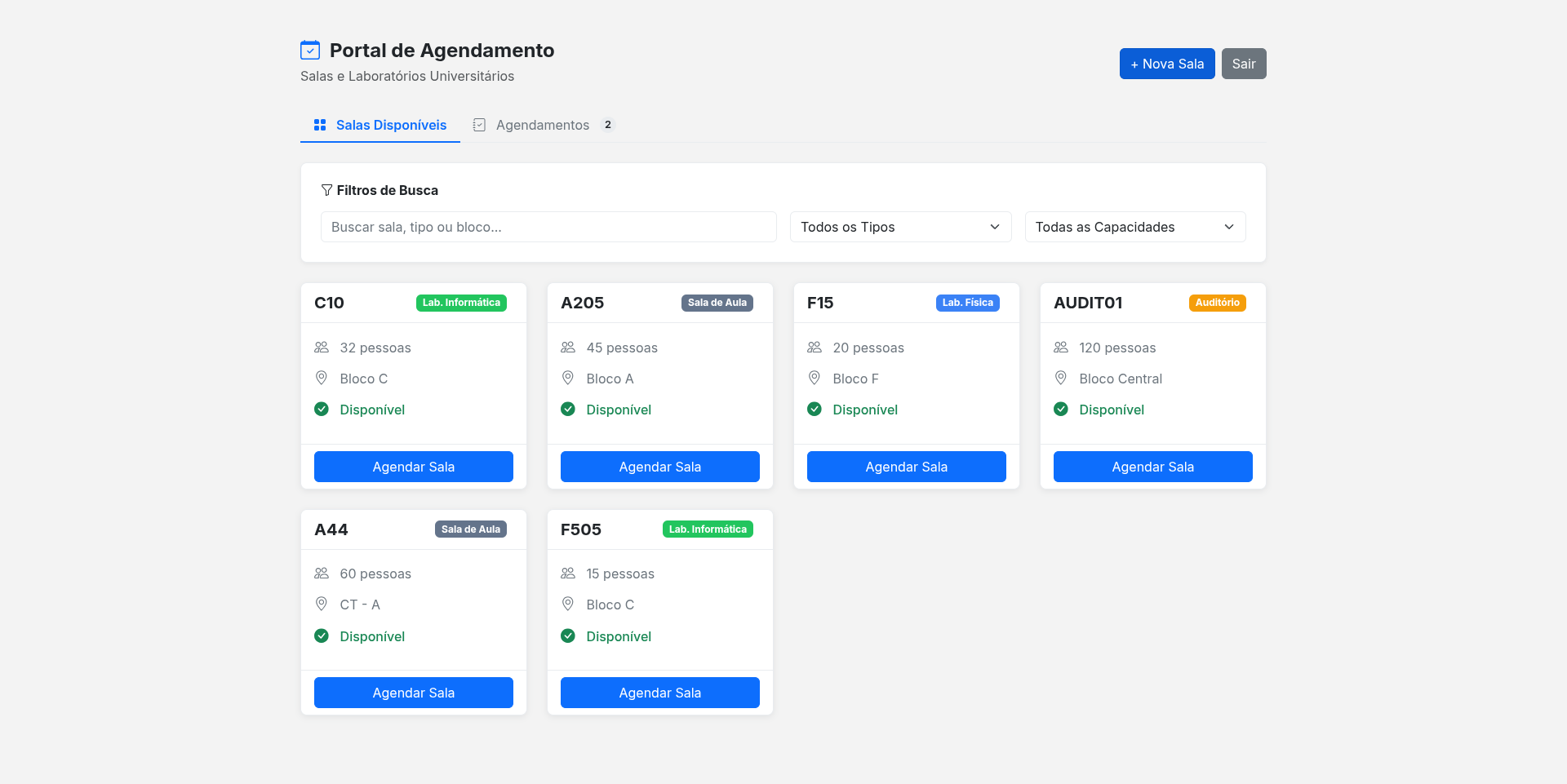Screen dimensions: 1567x784
Task: Click the people icon on the C10 card
Action: pyautogui.click(x=322, y=347)
